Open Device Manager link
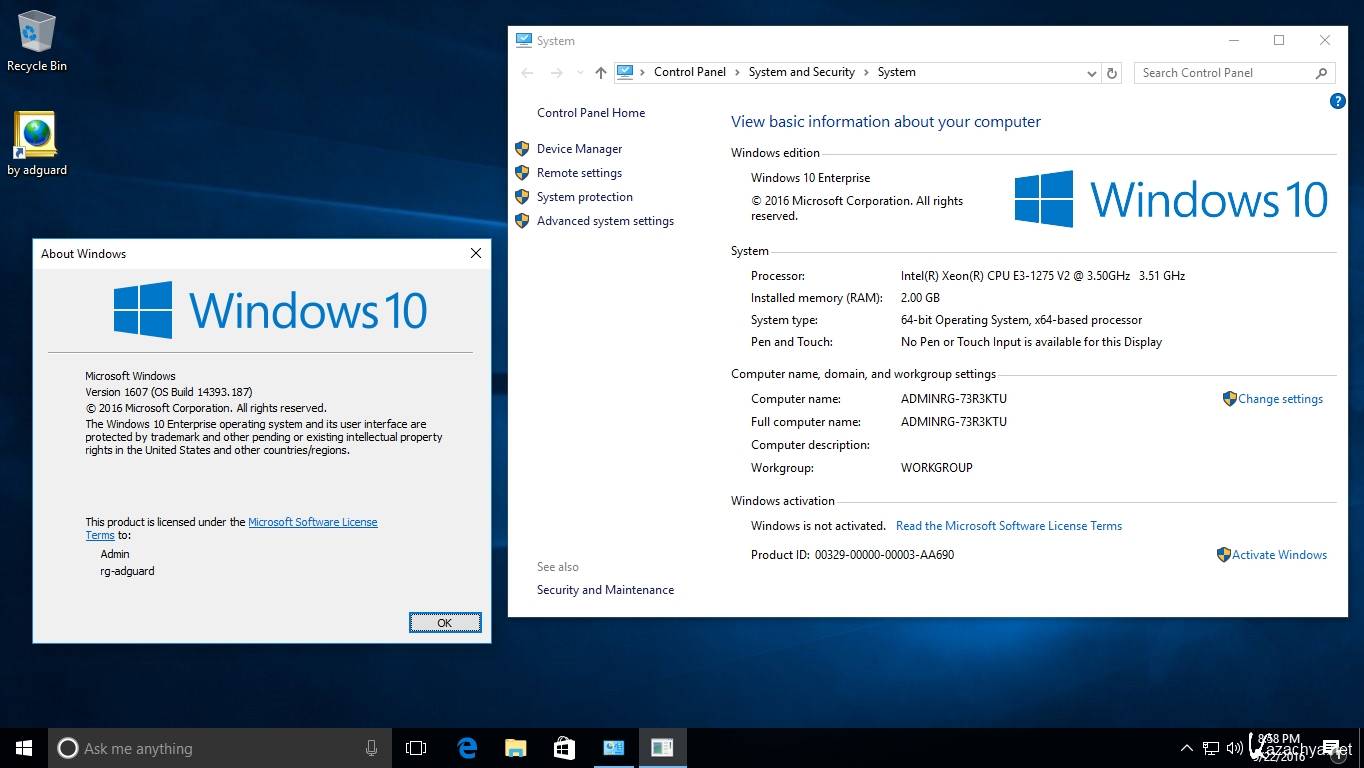 [x=579, y=149]
